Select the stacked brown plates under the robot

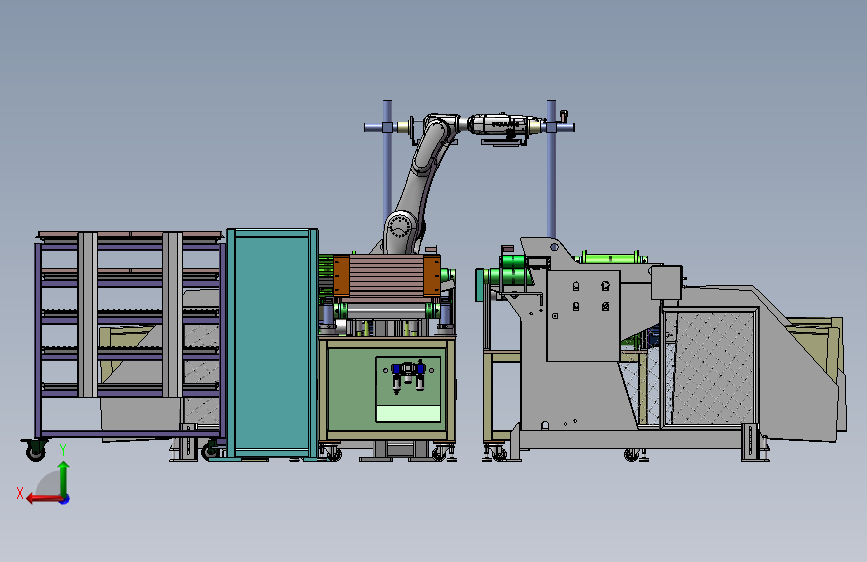tap(387, 275)
